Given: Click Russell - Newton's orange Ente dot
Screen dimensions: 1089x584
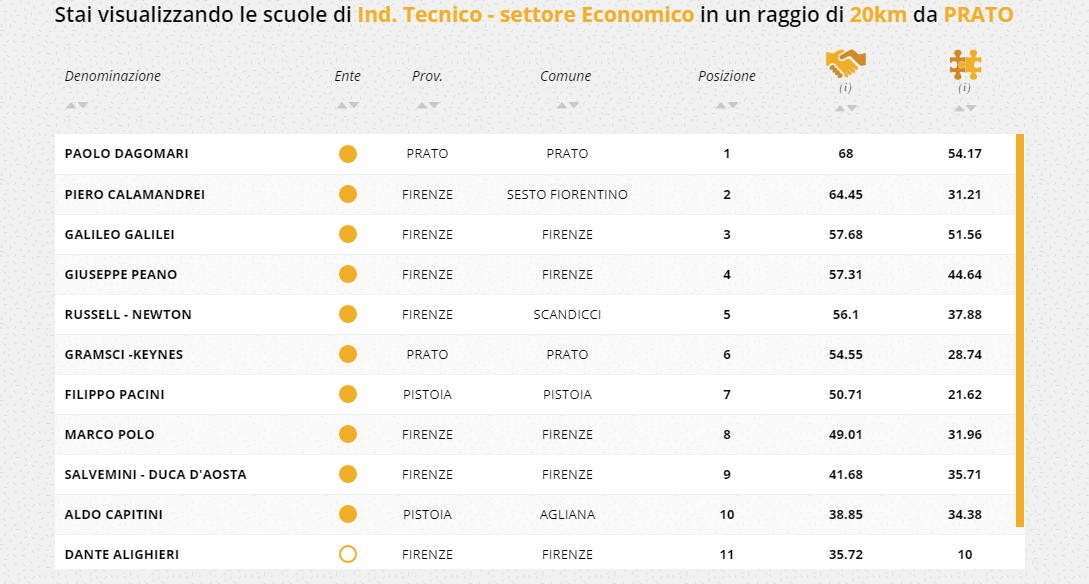Looking at the screenshot, I should pyautogui.click(x=348, y=314).
